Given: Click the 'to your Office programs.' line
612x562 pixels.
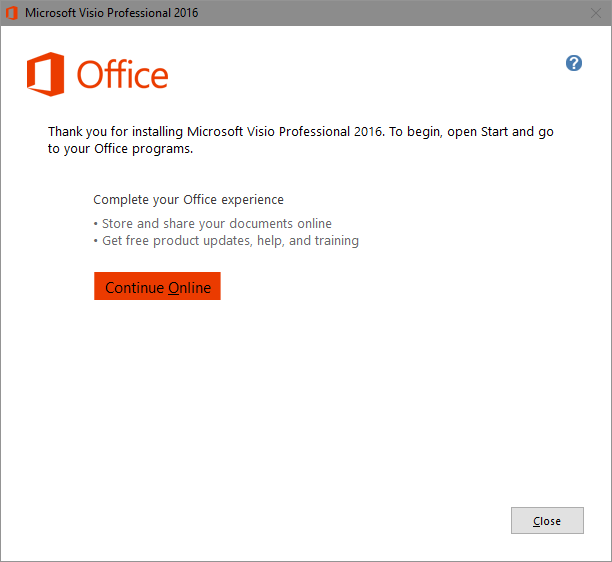Looking at the screenshot, I should point(121,149).
